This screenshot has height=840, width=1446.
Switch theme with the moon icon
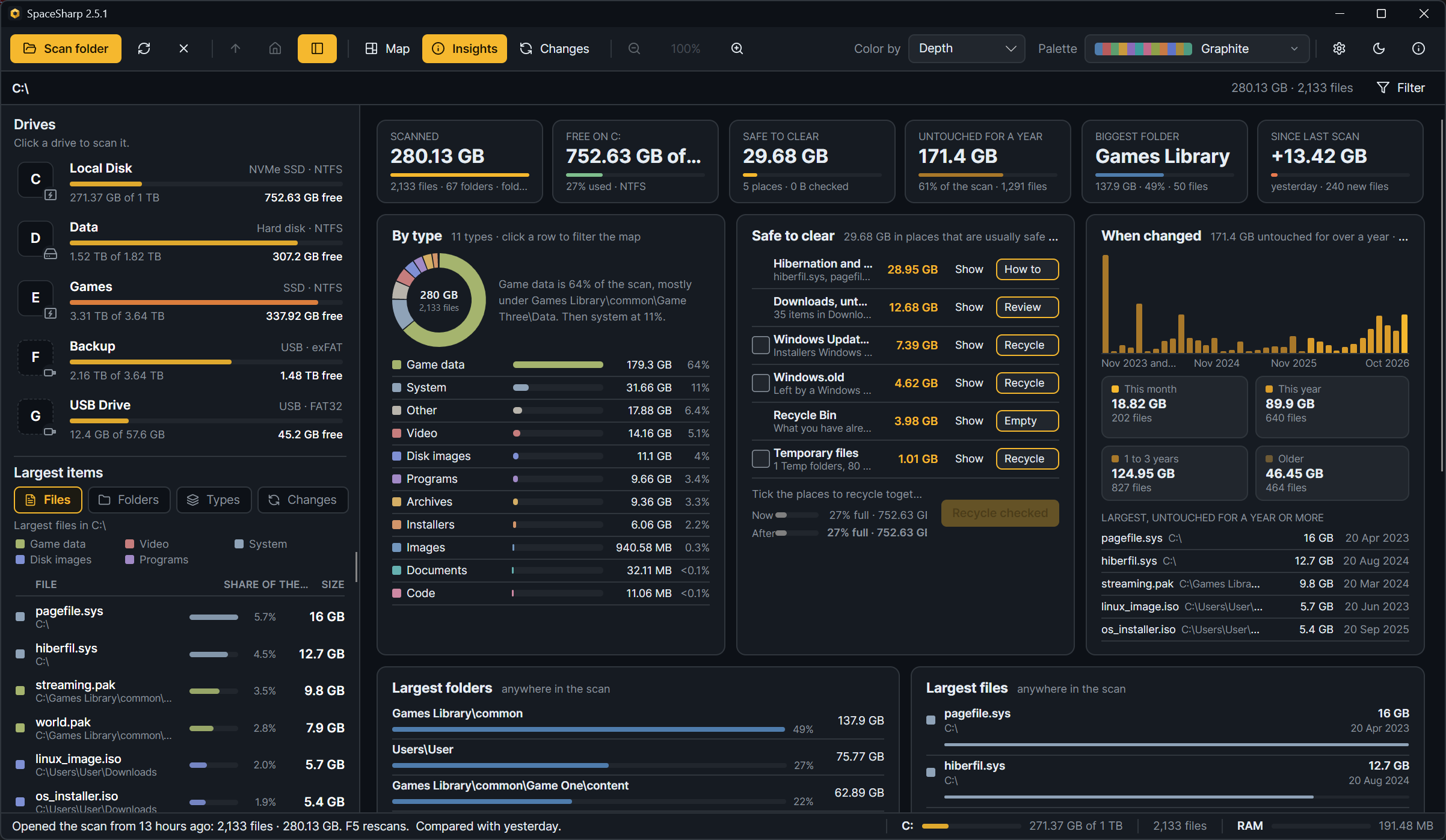coord(1379,49)
